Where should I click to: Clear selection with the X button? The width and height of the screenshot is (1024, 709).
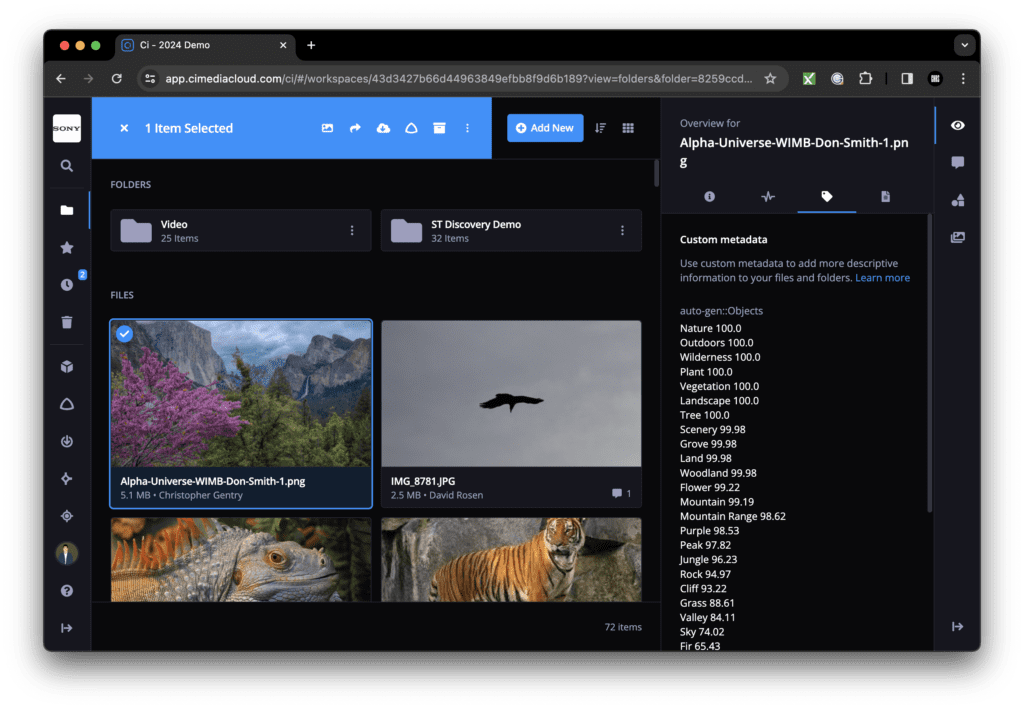tap(124, 128)
